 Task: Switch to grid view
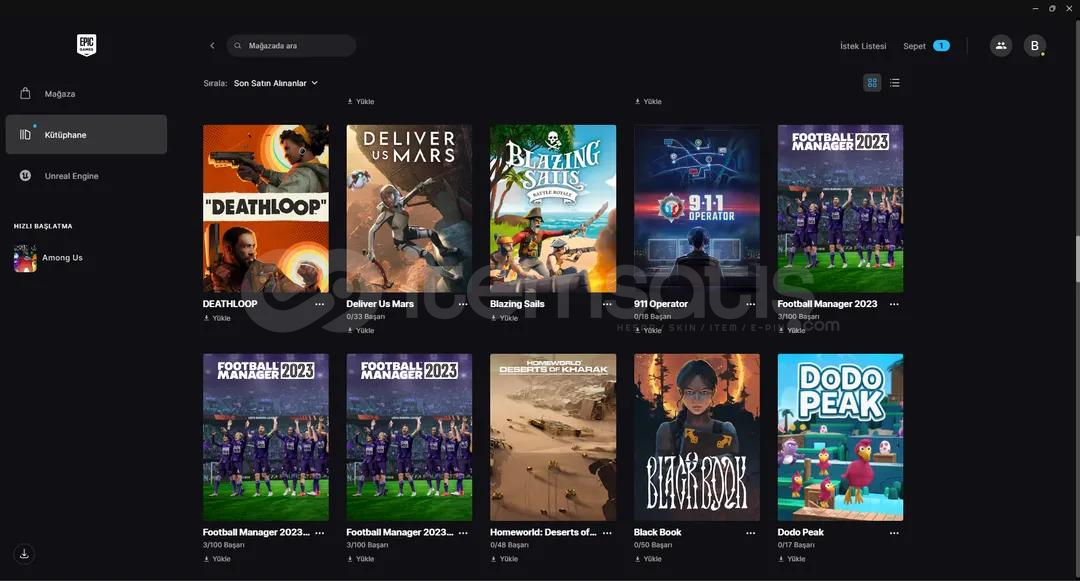(872, 83)
